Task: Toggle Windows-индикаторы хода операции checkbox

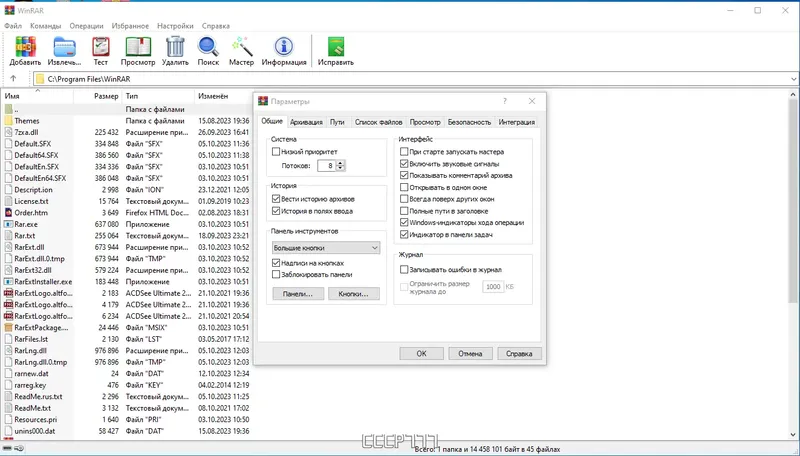Action: 404,222
